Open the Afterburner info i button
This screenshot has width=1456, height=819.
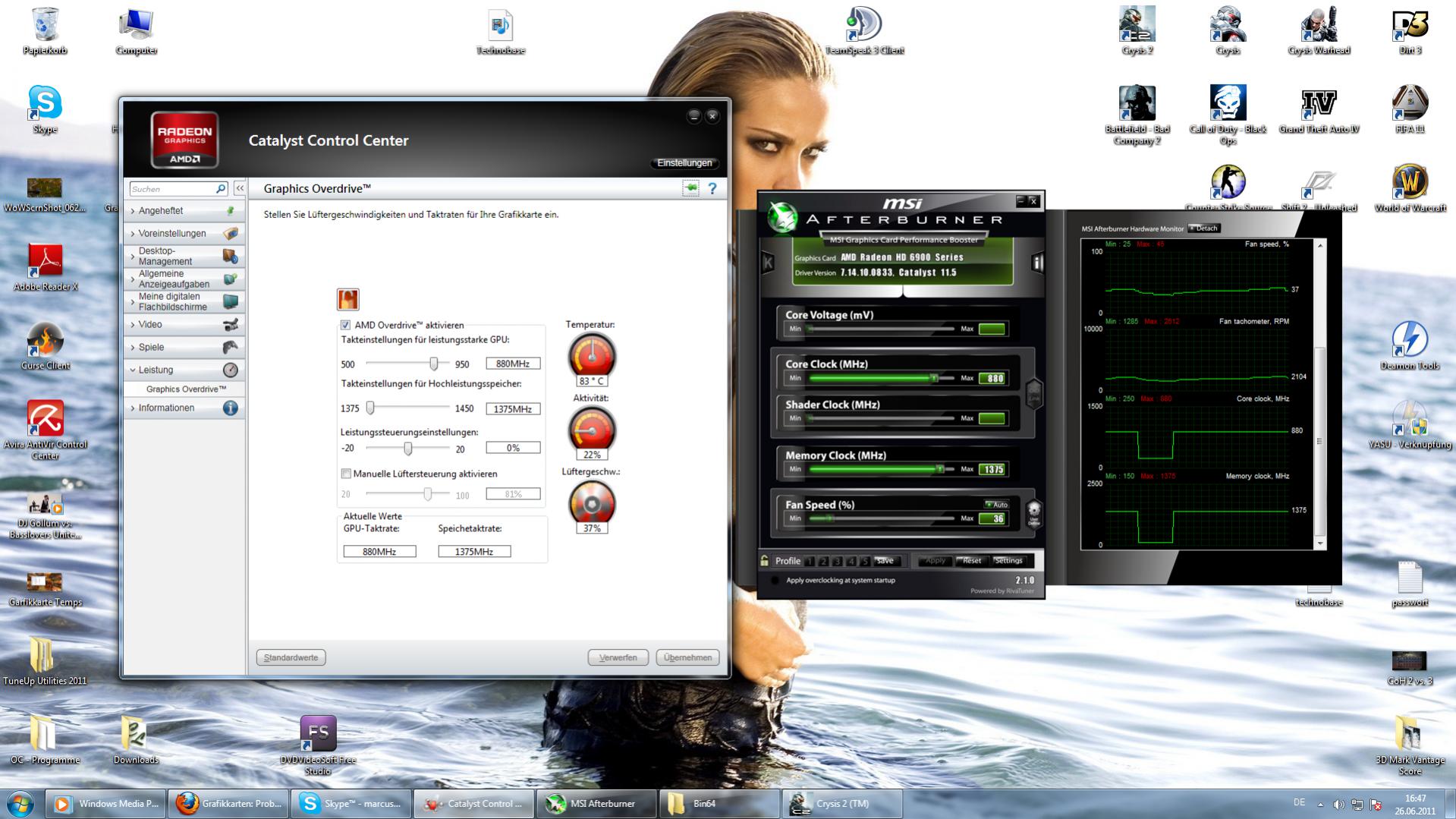[x=1037, y=263]
